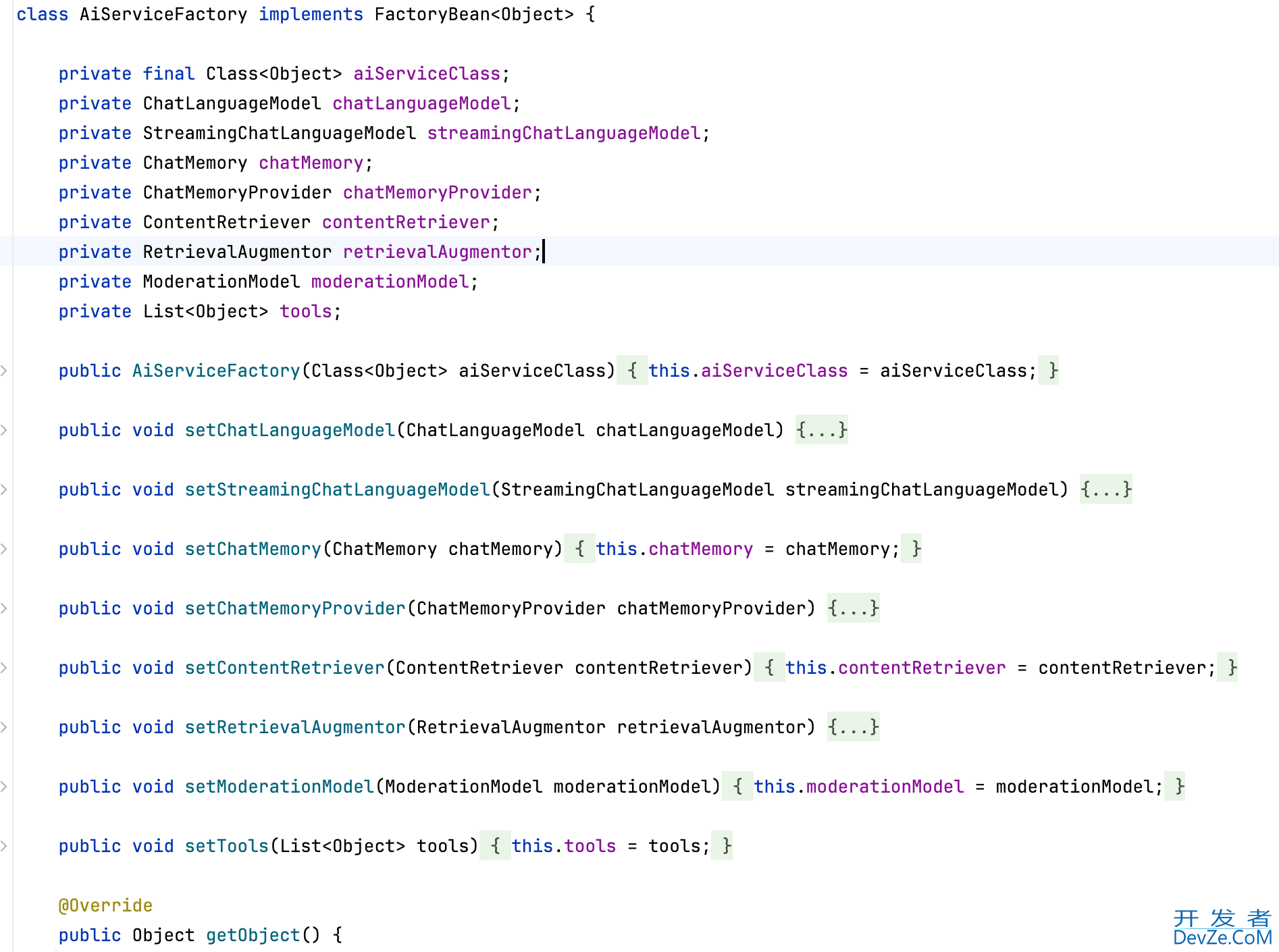Click the setTools method name
This screenshot has height=952, width=1279.
227,846
